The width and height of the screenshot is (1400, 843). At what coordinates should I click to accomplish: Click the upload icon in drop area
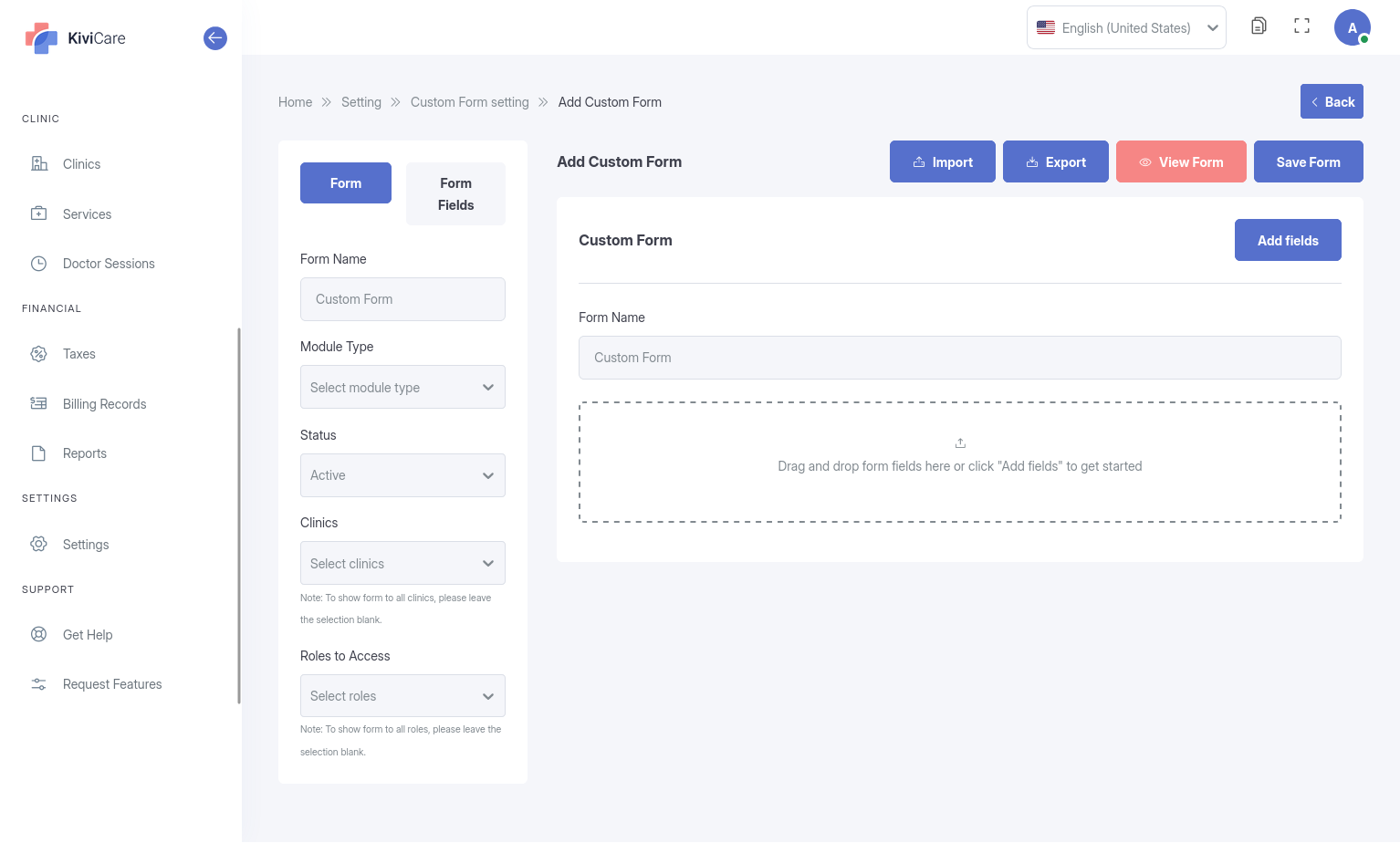[x=960, y=443]
